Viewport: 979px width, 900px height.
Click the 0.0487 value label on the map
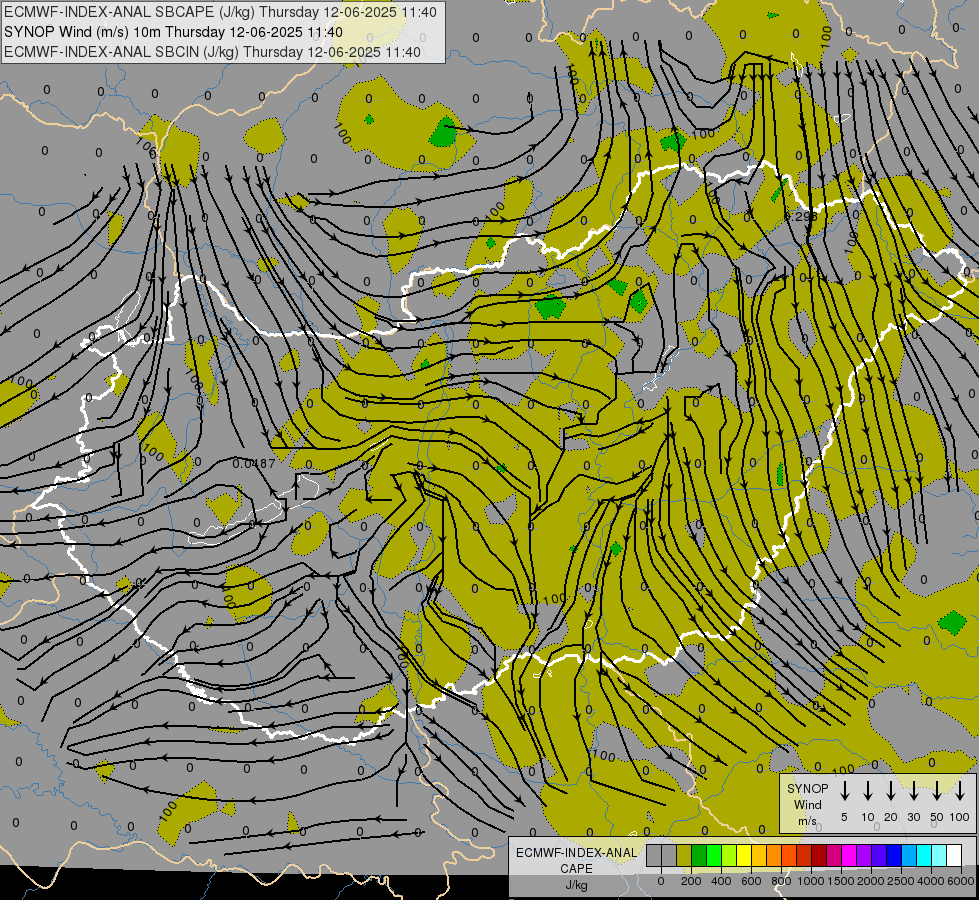tap(253, 463)
